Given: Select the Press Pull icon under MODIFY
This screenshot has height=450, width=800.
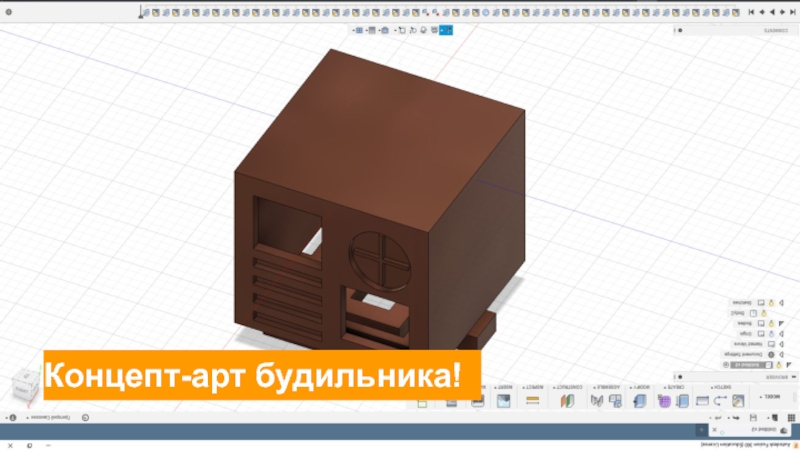Looking at the screenshot, I should [640, 401].
